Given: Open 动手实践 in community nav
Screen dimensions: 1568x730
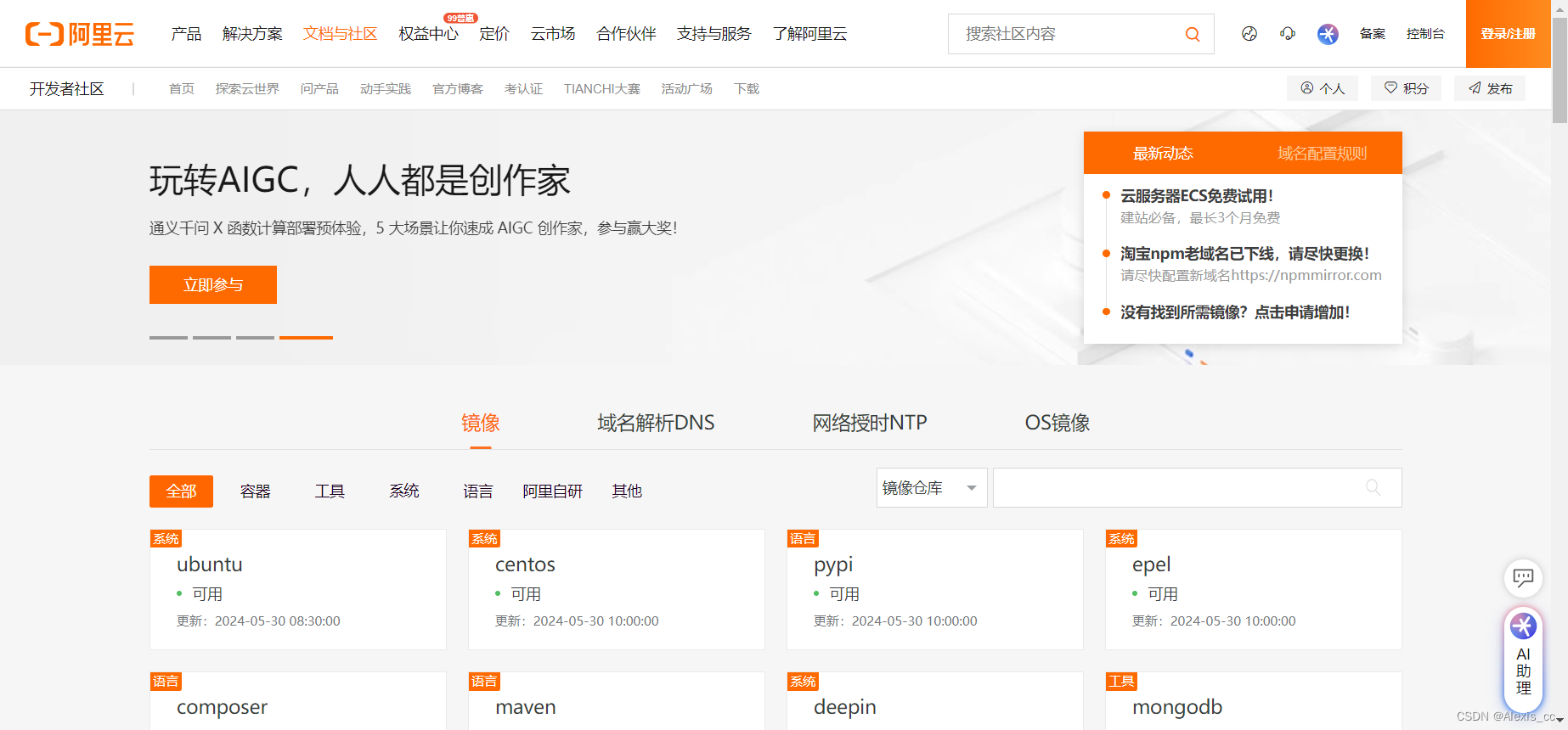Looking at the screenshot, I should 386,88.
